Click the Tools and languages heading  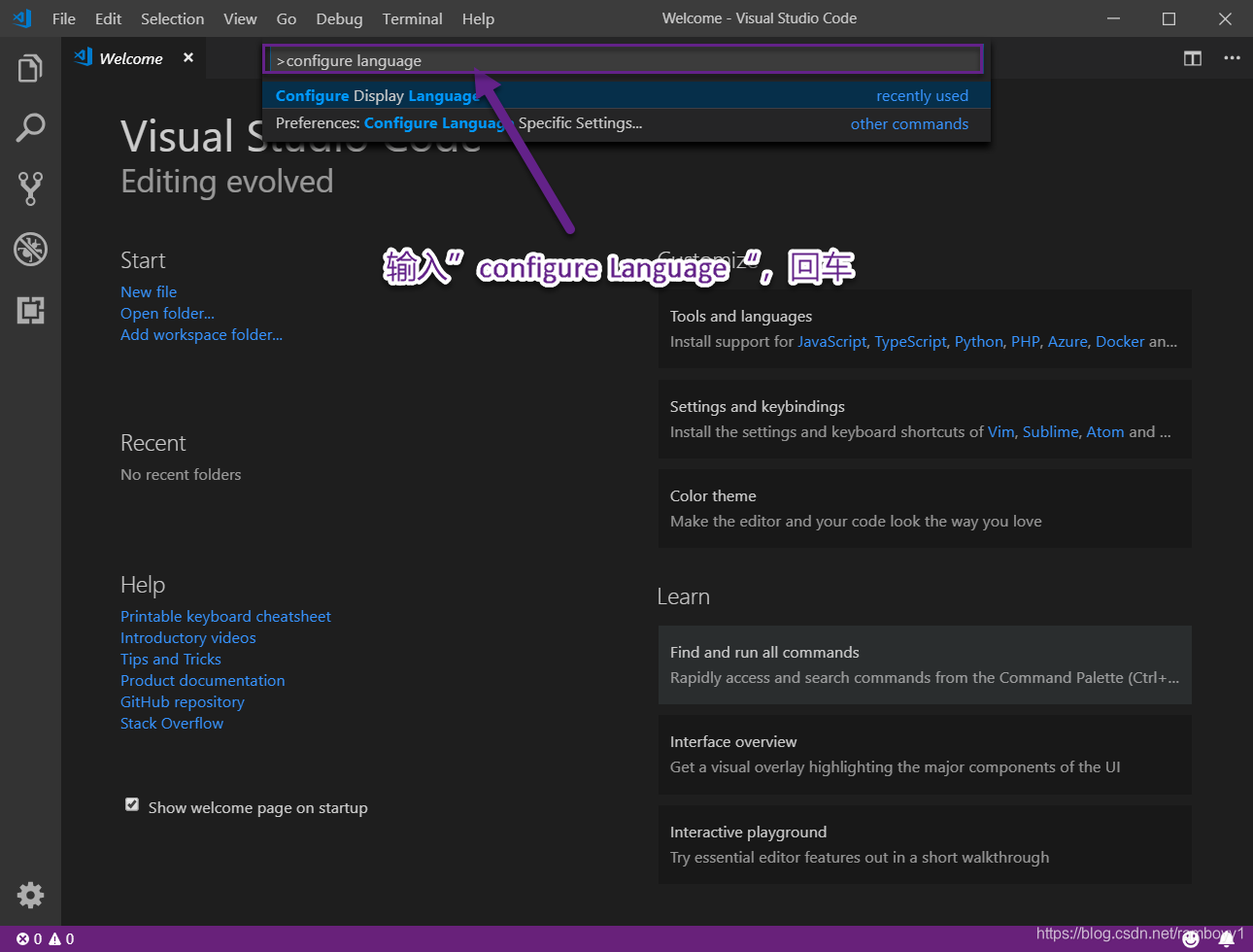tap(740, 316)
